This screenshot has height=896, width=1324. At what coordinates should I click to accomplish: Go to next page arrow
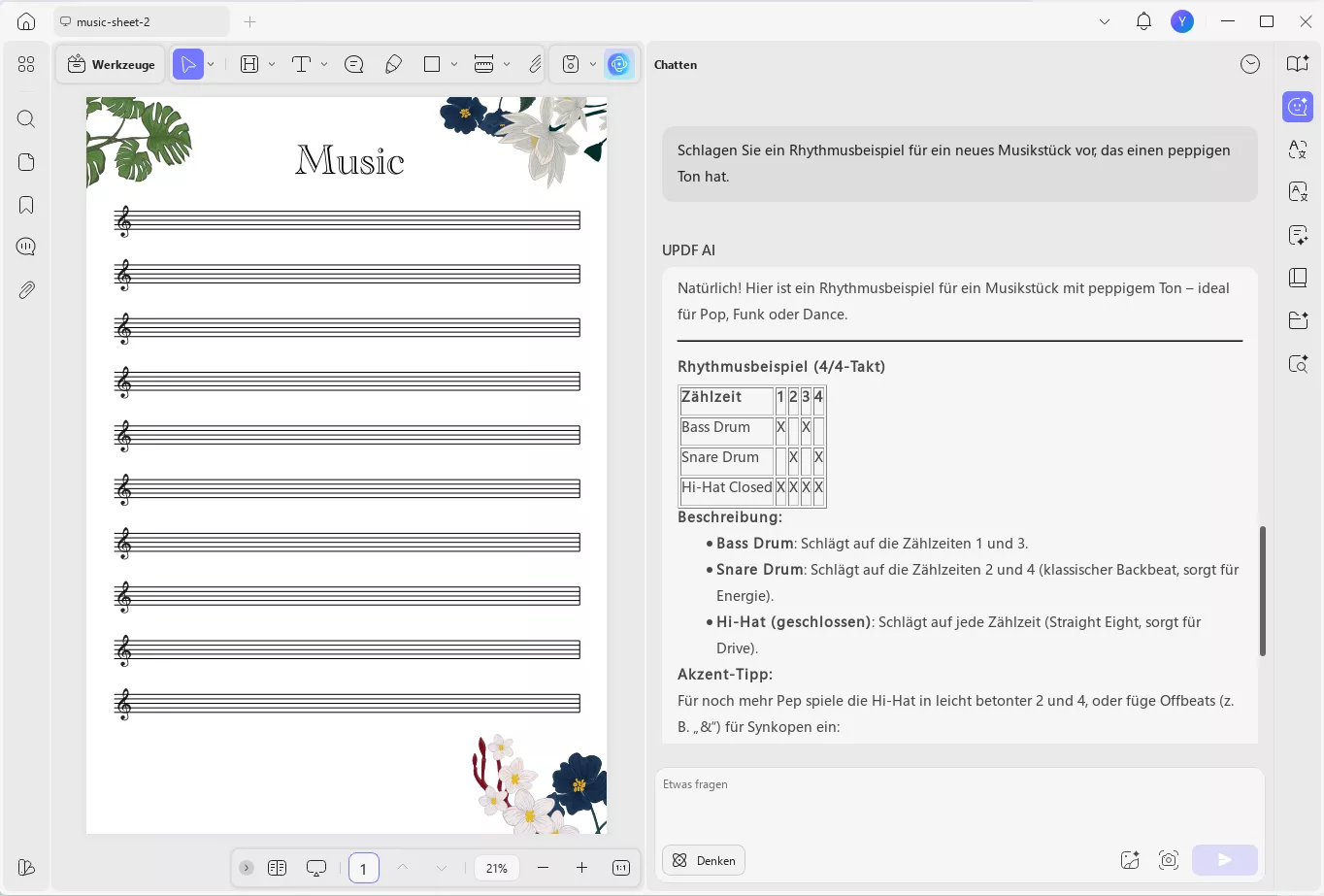[442, 868]
